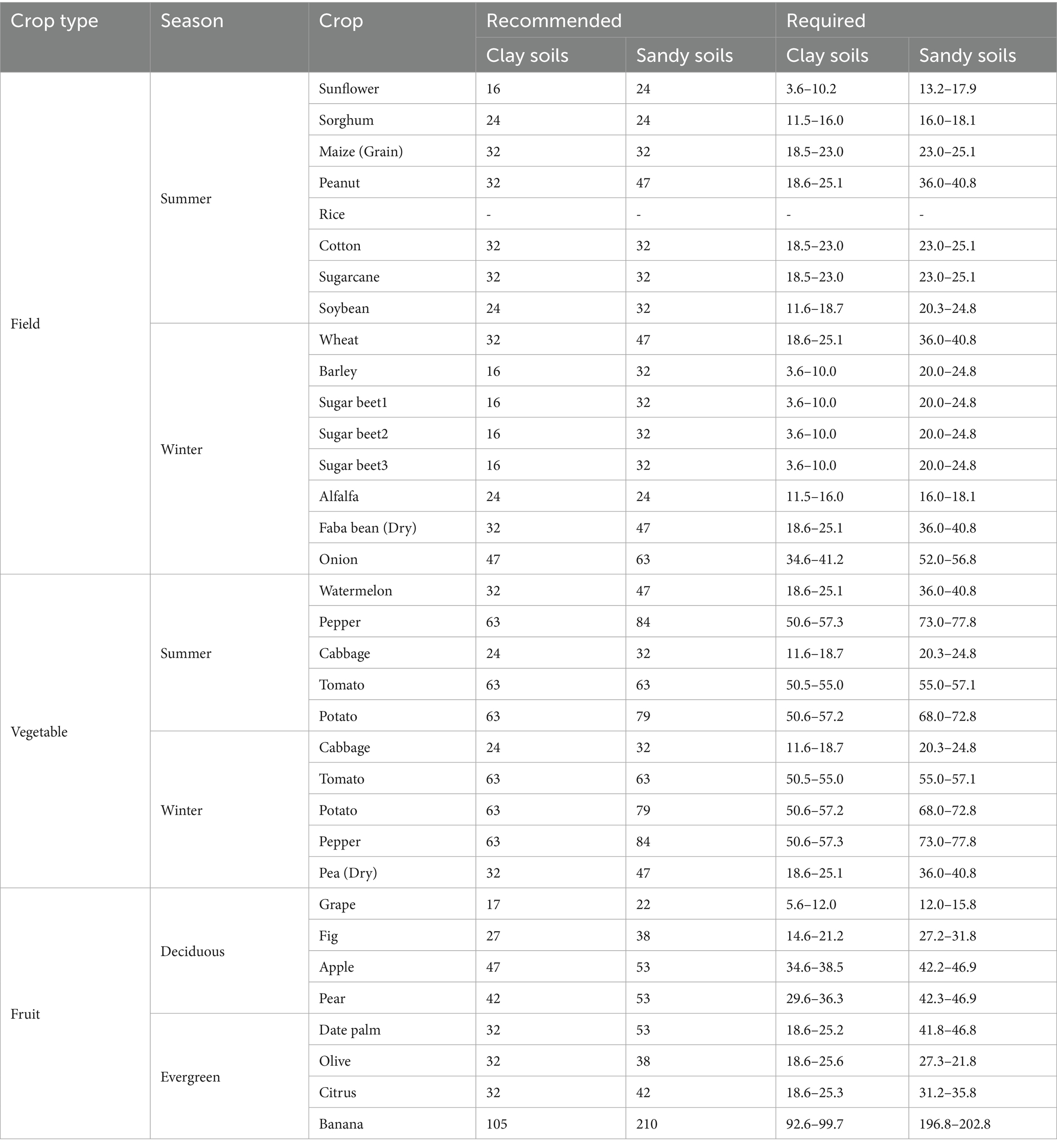The image size is (1057, 1148).
Task: Select the Recommended header cell
Action: pos(554,21)
